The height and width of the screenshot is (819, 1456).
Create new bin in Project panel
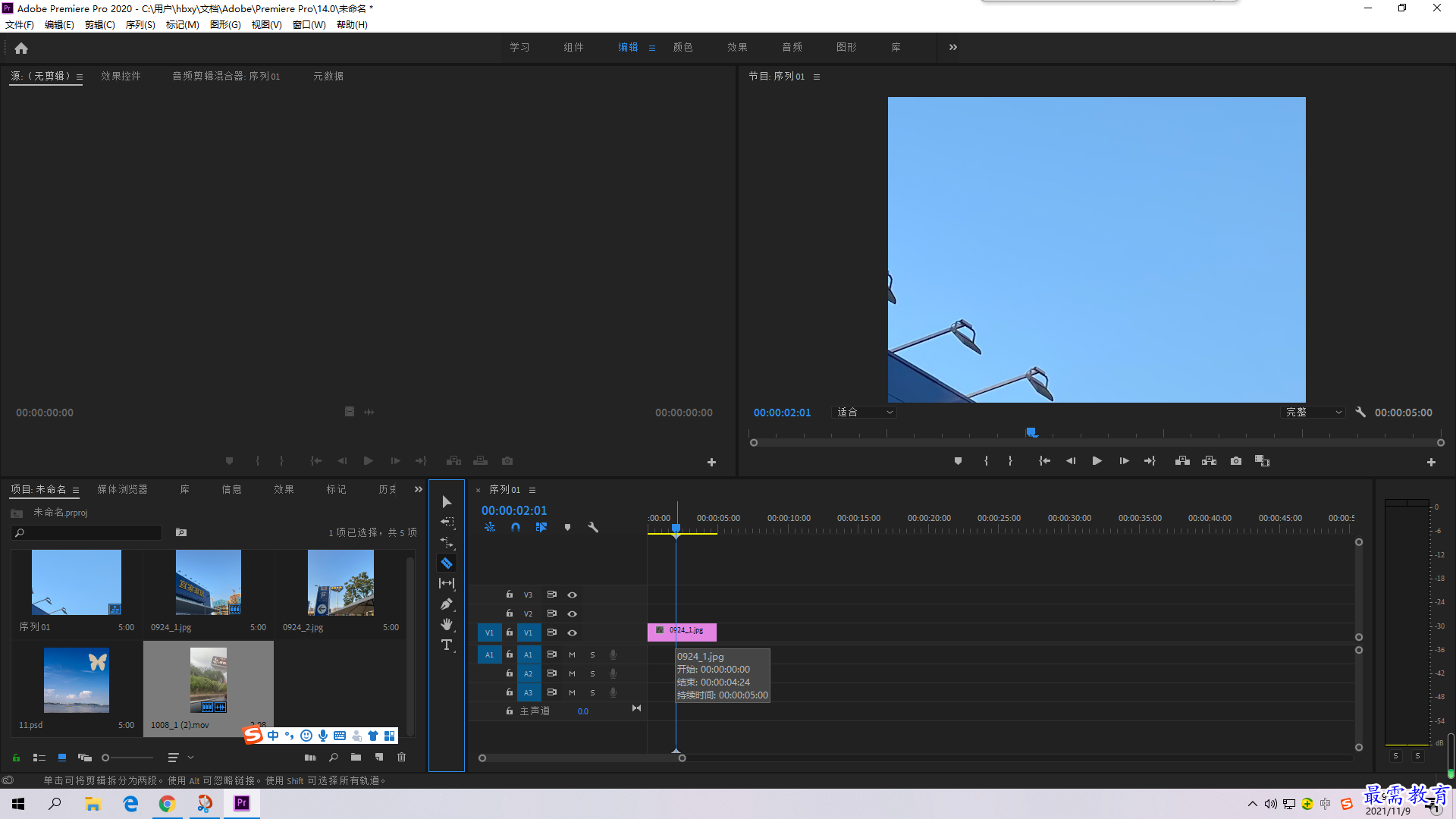(356, 757)
